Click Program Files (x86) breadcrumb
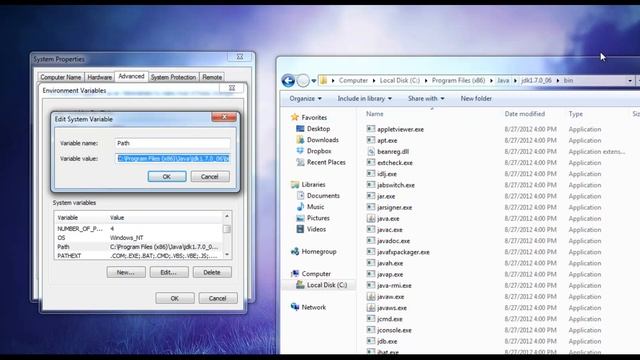This screenshot has height=360, width=640. 458,80
